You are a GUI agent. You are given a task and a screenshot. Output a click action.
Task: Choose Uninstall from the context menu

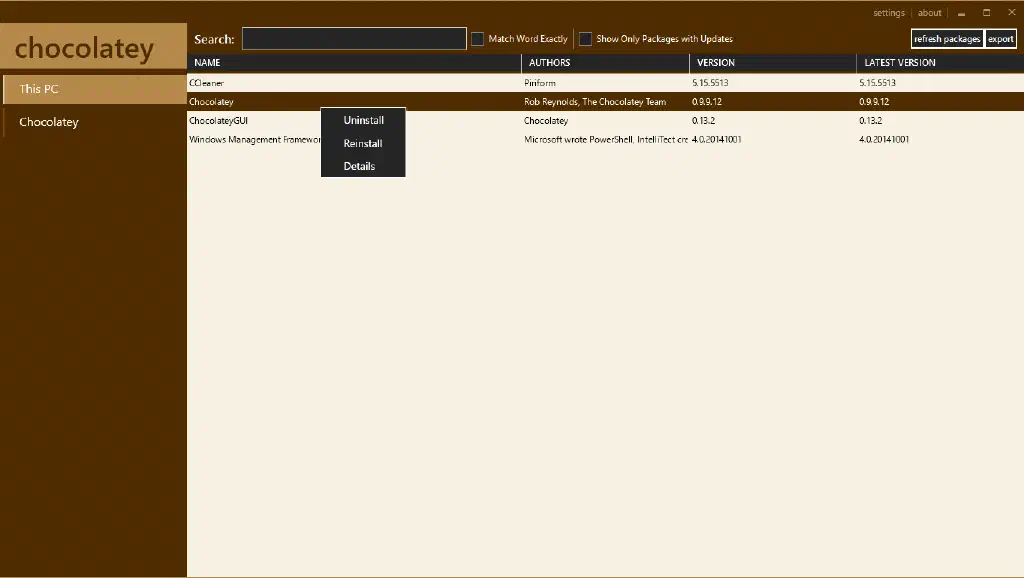(363, 120)
